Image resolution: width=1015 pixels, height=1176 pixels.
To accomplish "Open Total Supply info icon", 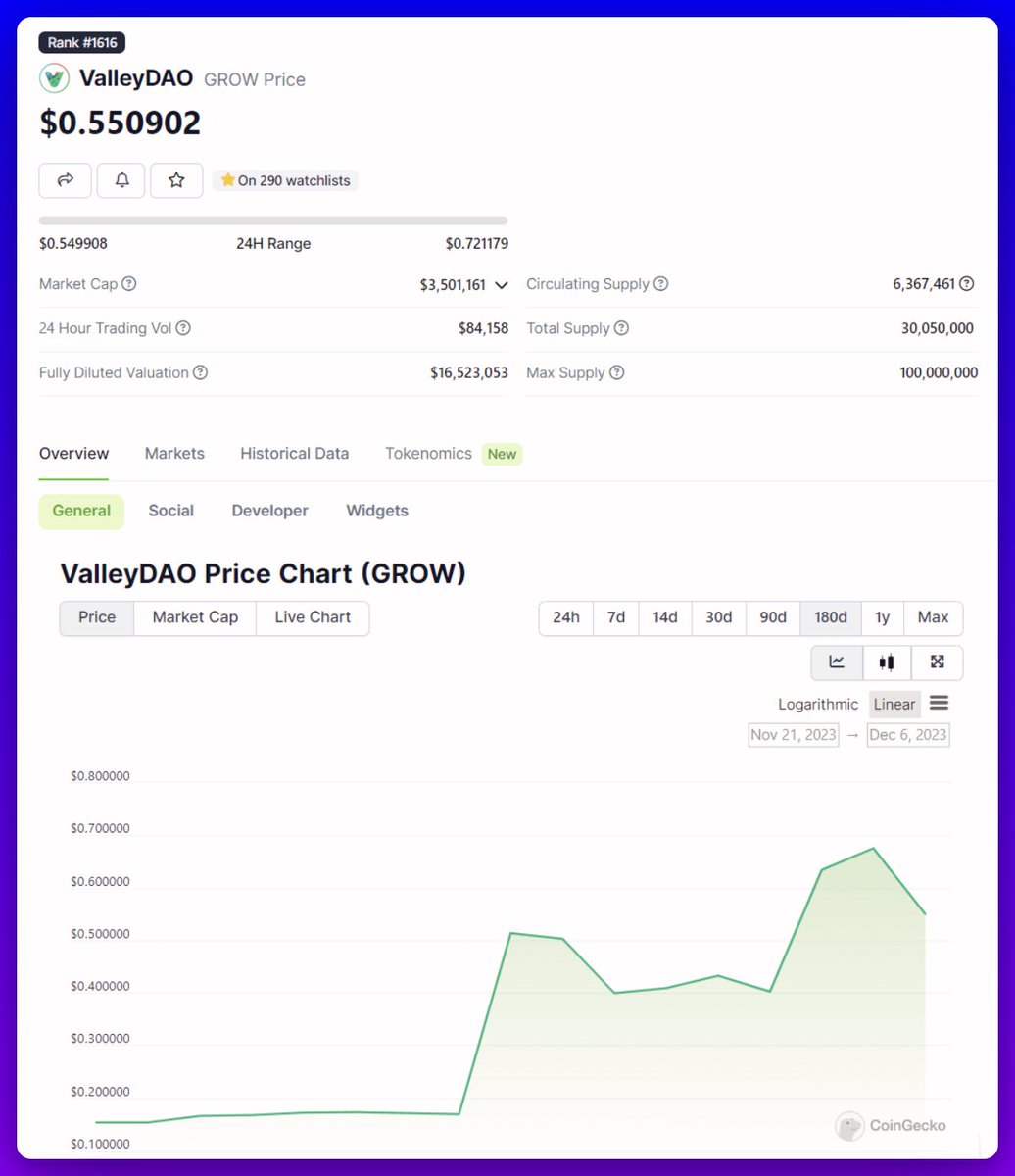I will [621, 328].
